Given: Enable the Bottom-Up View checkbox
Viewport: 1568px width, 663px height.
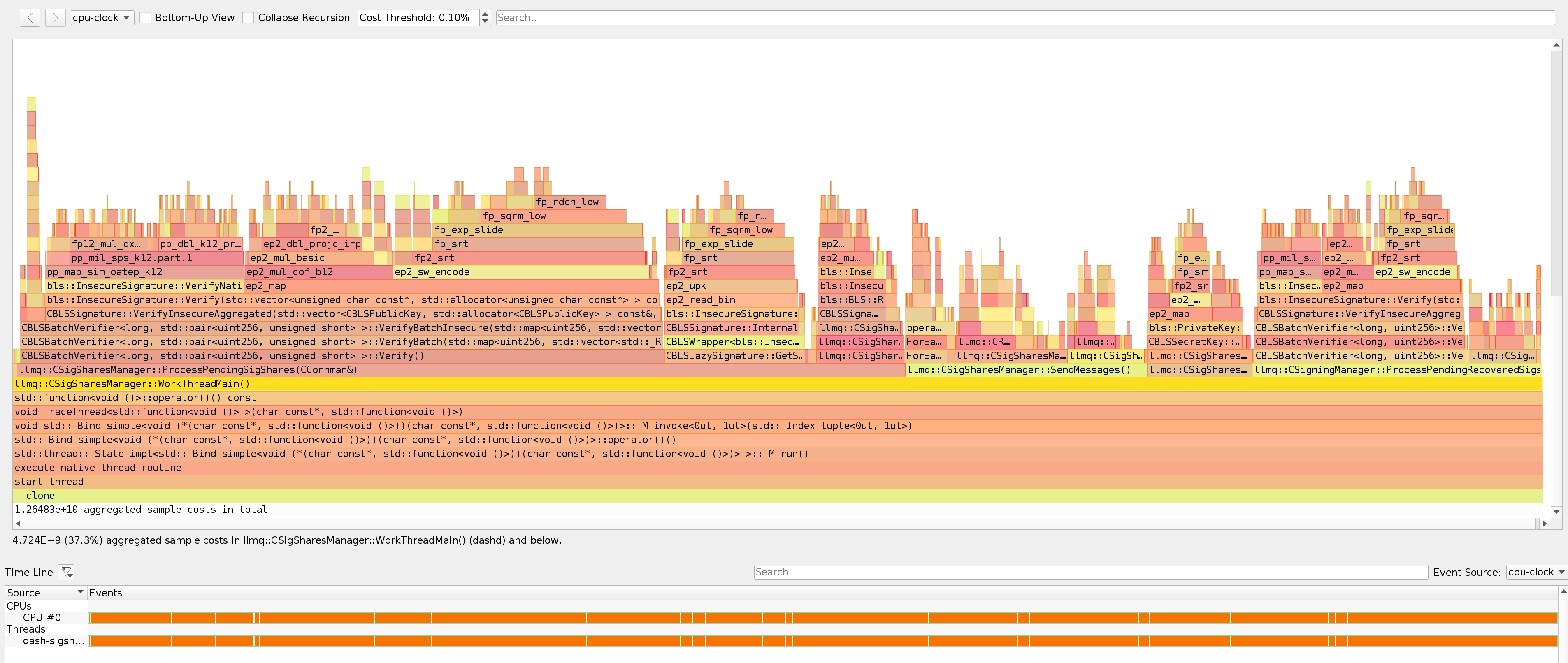Looking at the screenshot, I should point(146,18).
